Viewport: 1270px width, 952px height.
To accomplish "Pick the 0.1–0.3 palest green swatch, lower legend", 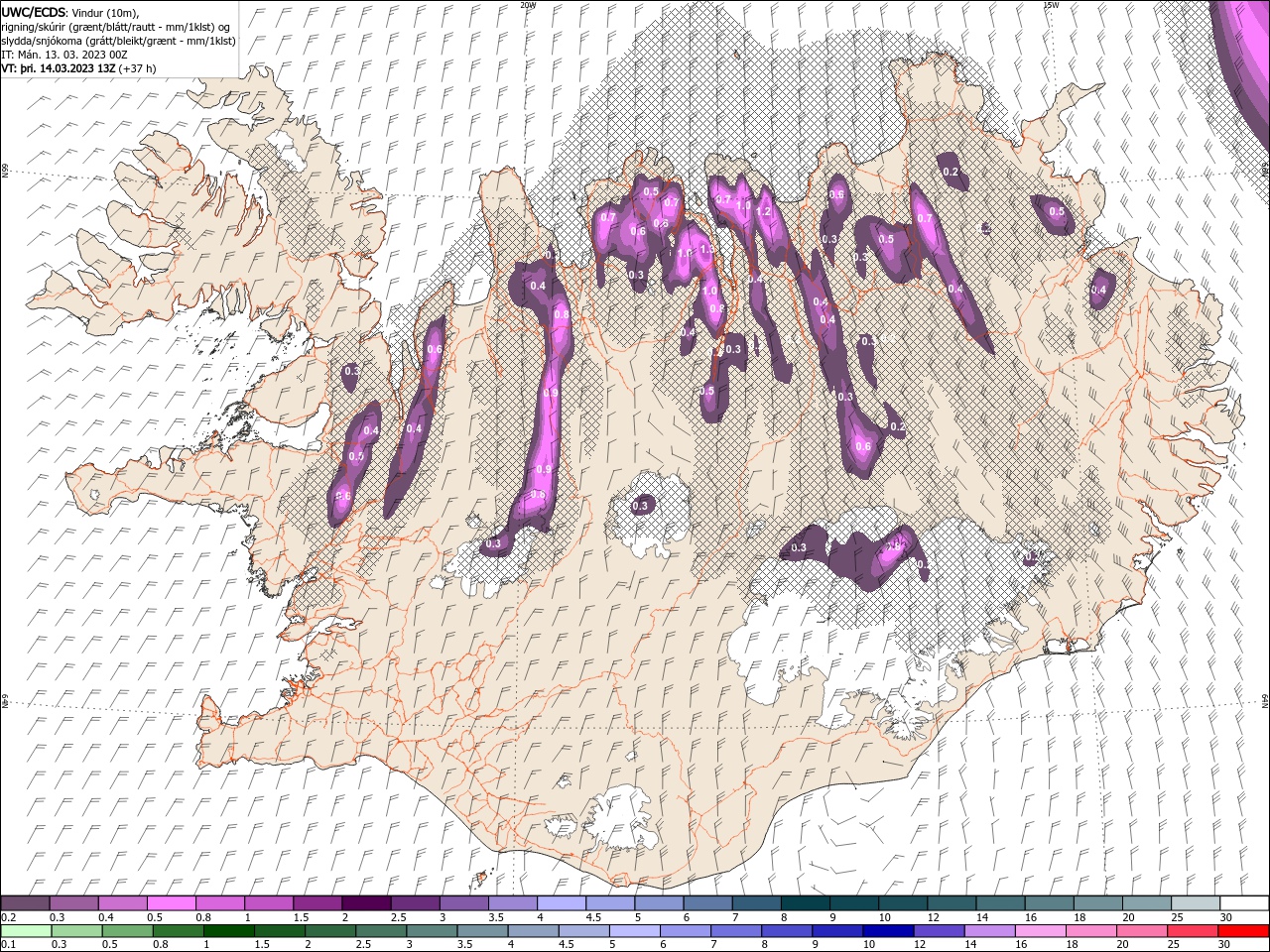I will point(25,931).
